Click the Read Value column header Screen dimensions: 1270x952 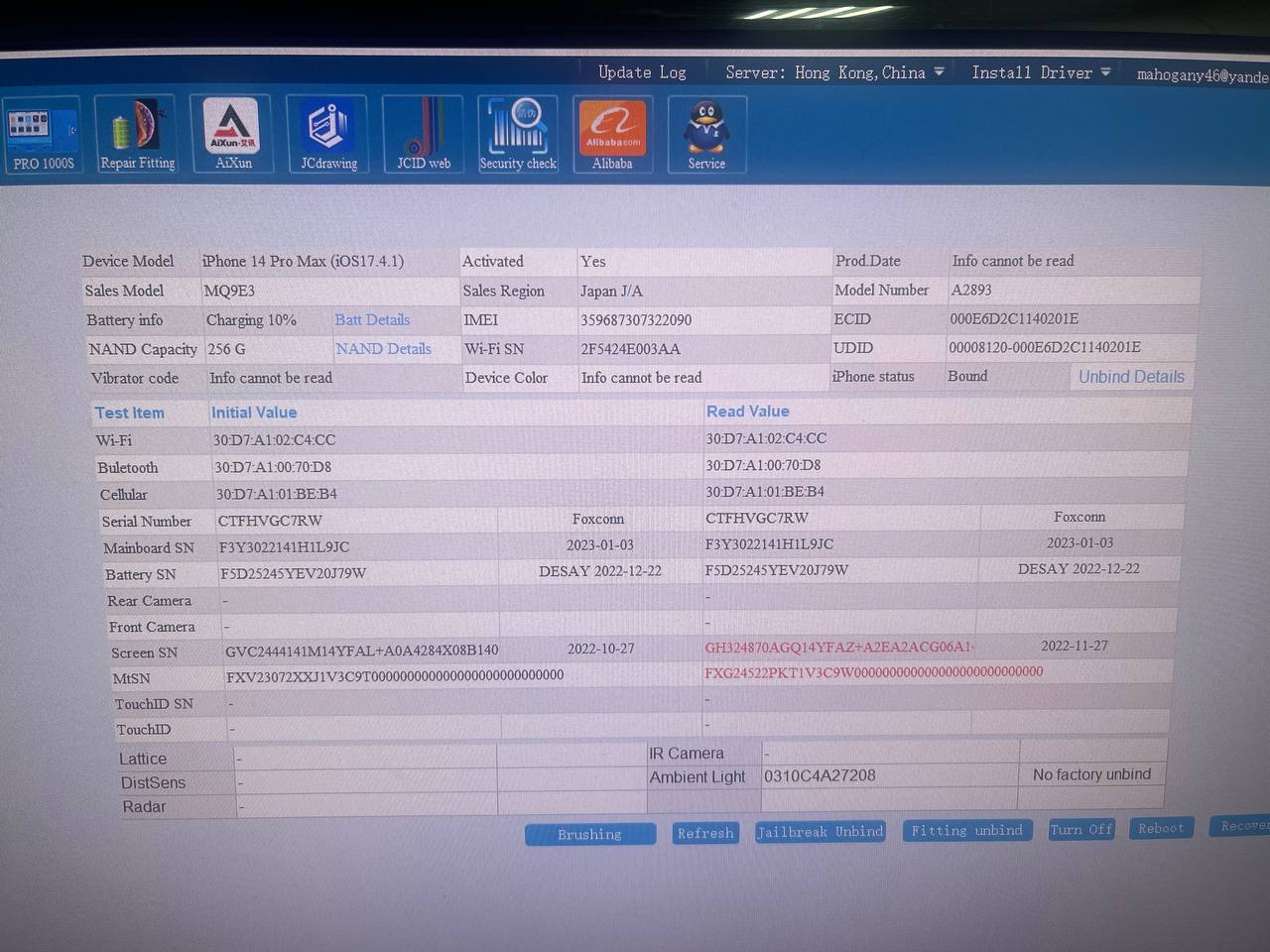748,411
